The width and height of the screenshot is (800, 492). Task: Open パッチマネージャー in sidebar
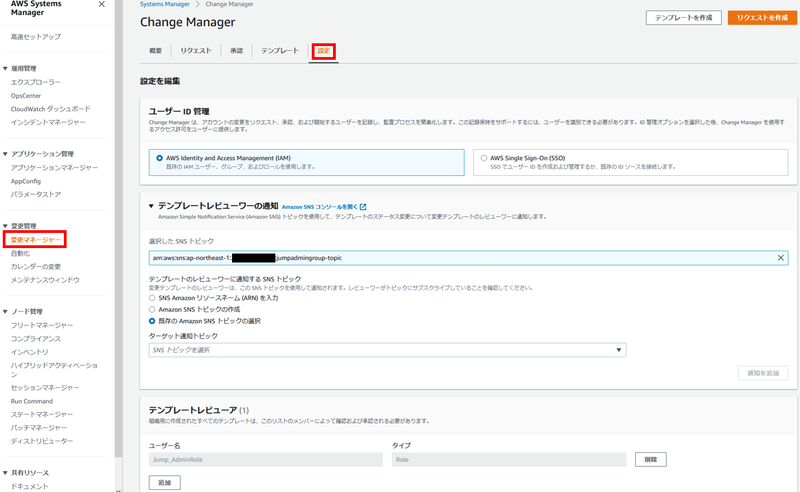[39, 428]
